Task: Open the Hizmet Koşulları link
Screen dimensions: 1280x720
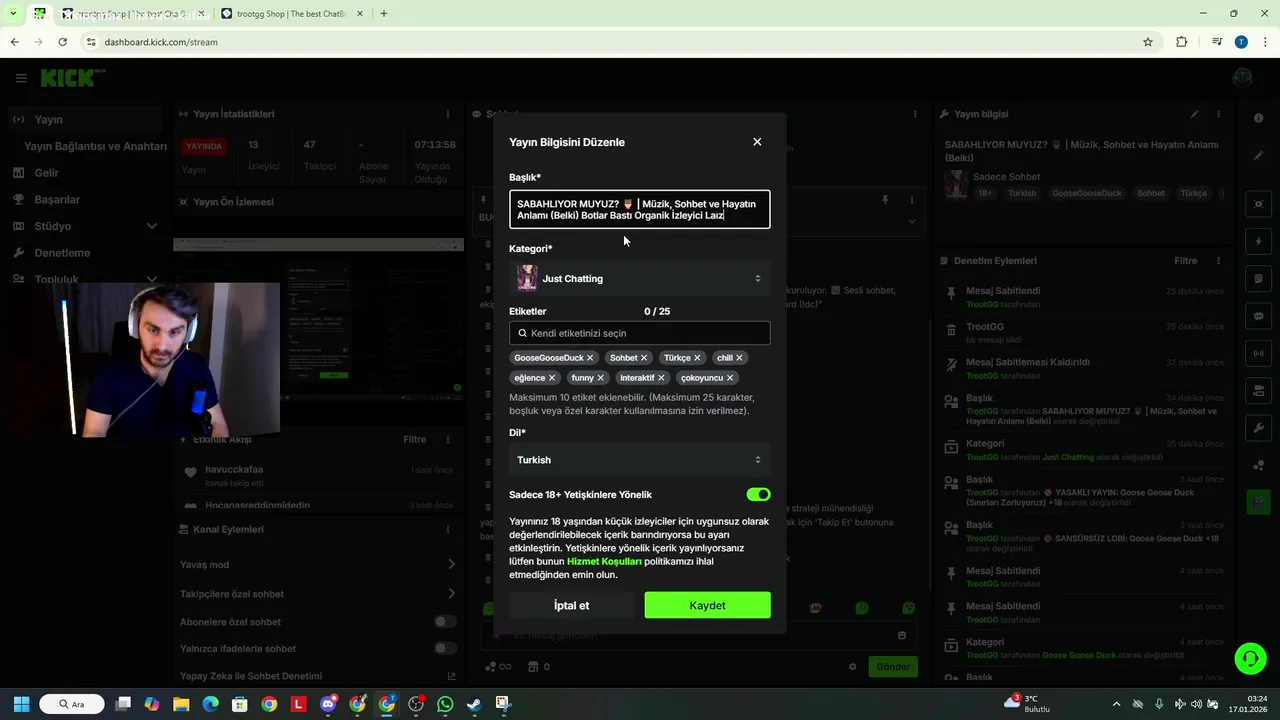Action: tap(604, 562)
